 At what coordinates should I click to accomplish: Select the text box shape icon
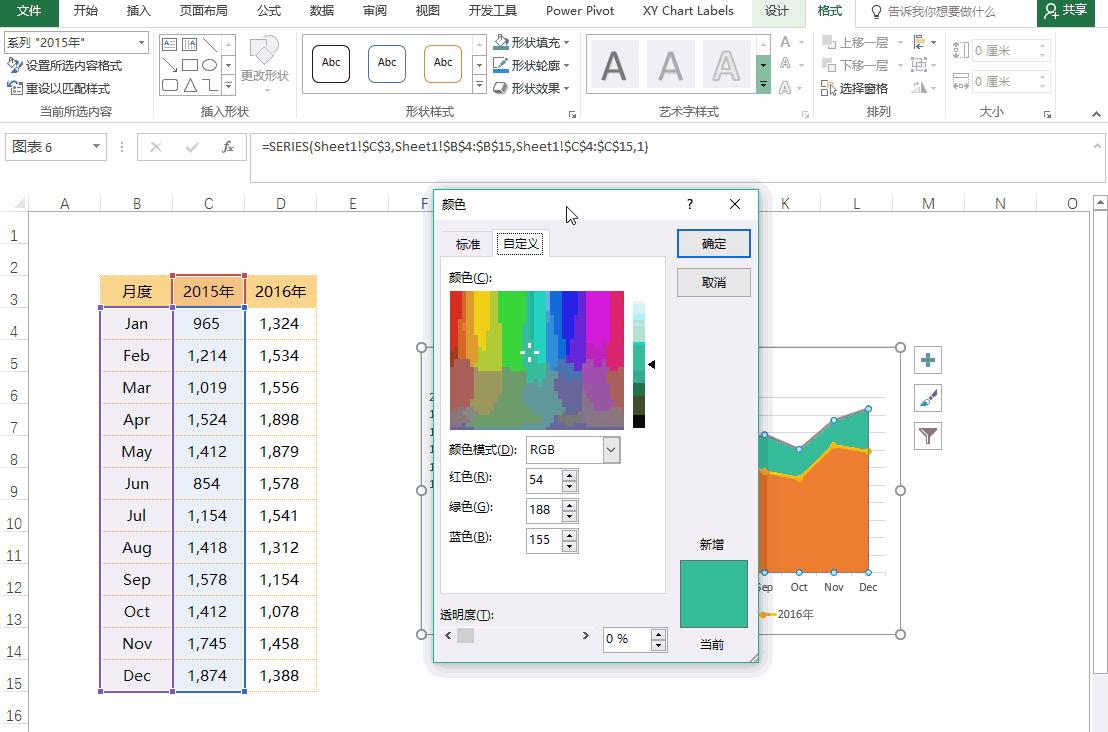click(x=170, y=45)
